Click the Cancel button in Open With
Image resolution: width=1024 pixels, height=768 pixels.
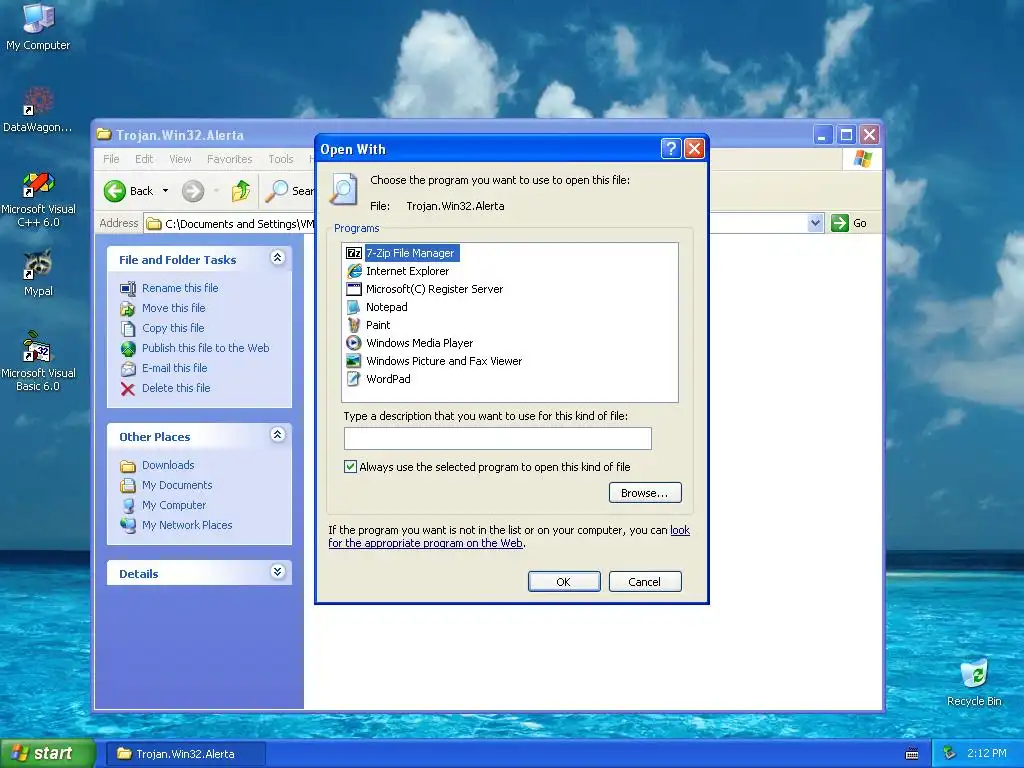[645, 582]
